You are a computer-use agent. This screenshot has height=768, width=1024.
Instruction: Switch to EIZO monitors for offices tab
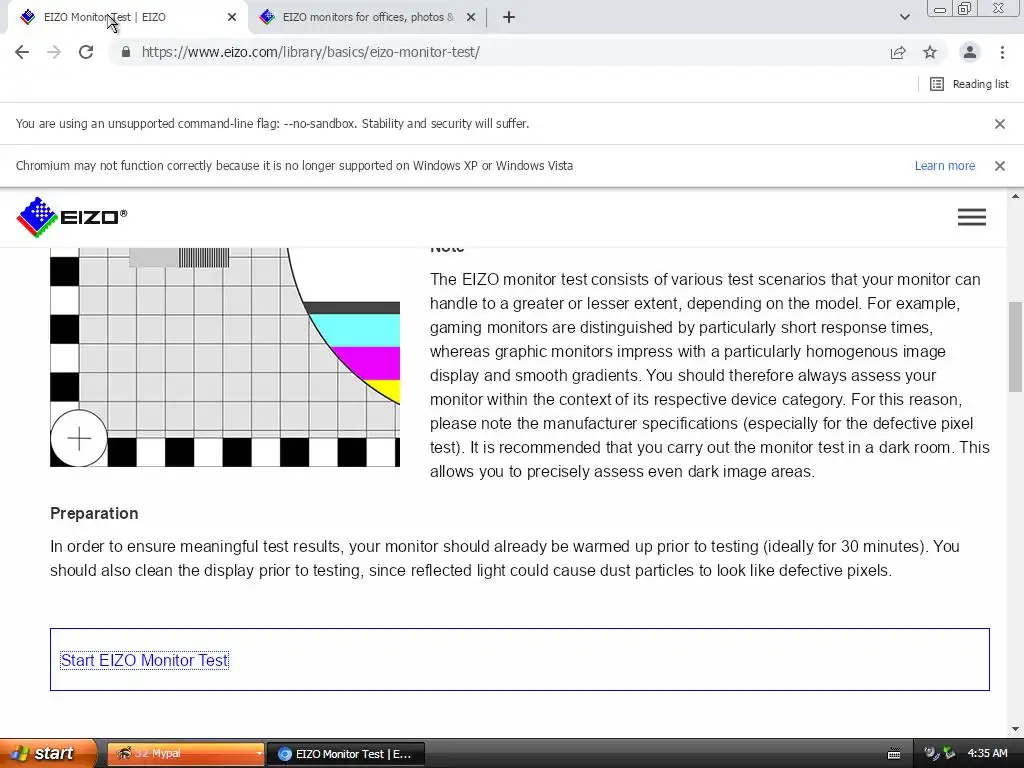[x=368, y=17]
